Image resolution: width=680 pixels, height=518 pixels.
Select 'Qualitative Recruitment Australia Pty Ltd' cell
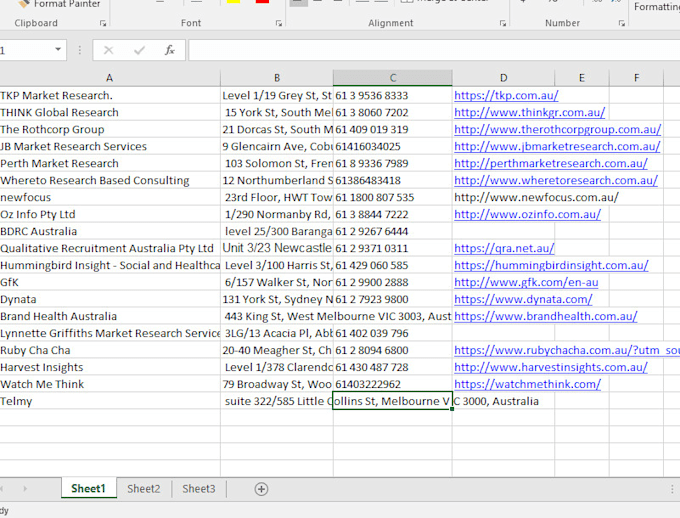click(110, 248)
